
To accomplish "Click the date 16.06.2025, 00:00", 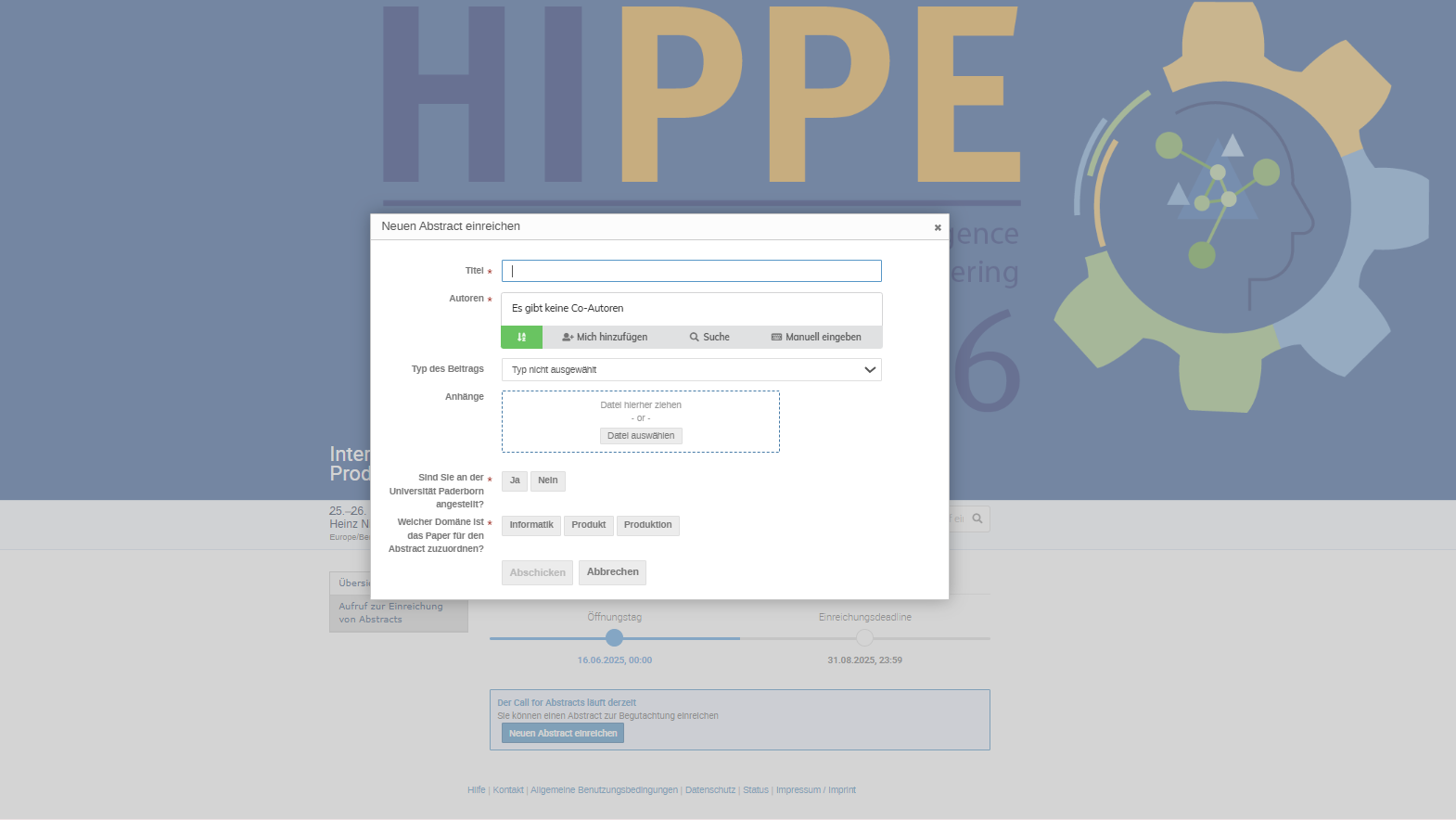I will (x=615, y=660).
